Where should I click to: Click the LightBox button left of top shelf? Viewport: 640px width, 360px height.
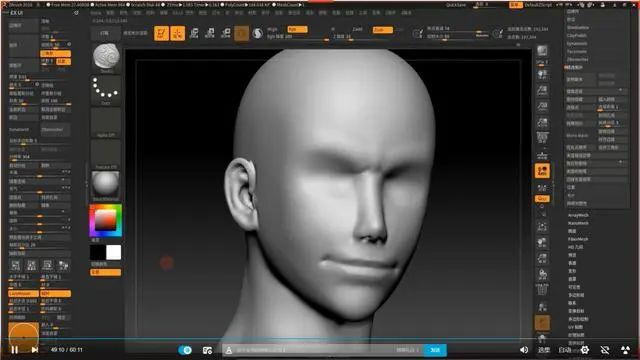[105, 33]
